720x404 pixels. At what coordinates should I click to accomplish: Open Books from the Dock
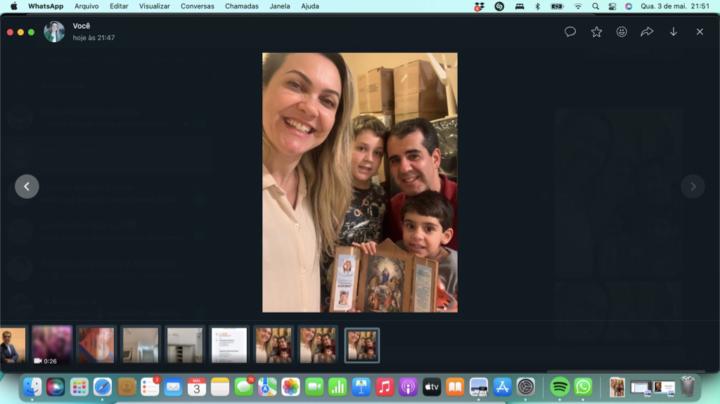pyautogui.click(x=455, y=387)
